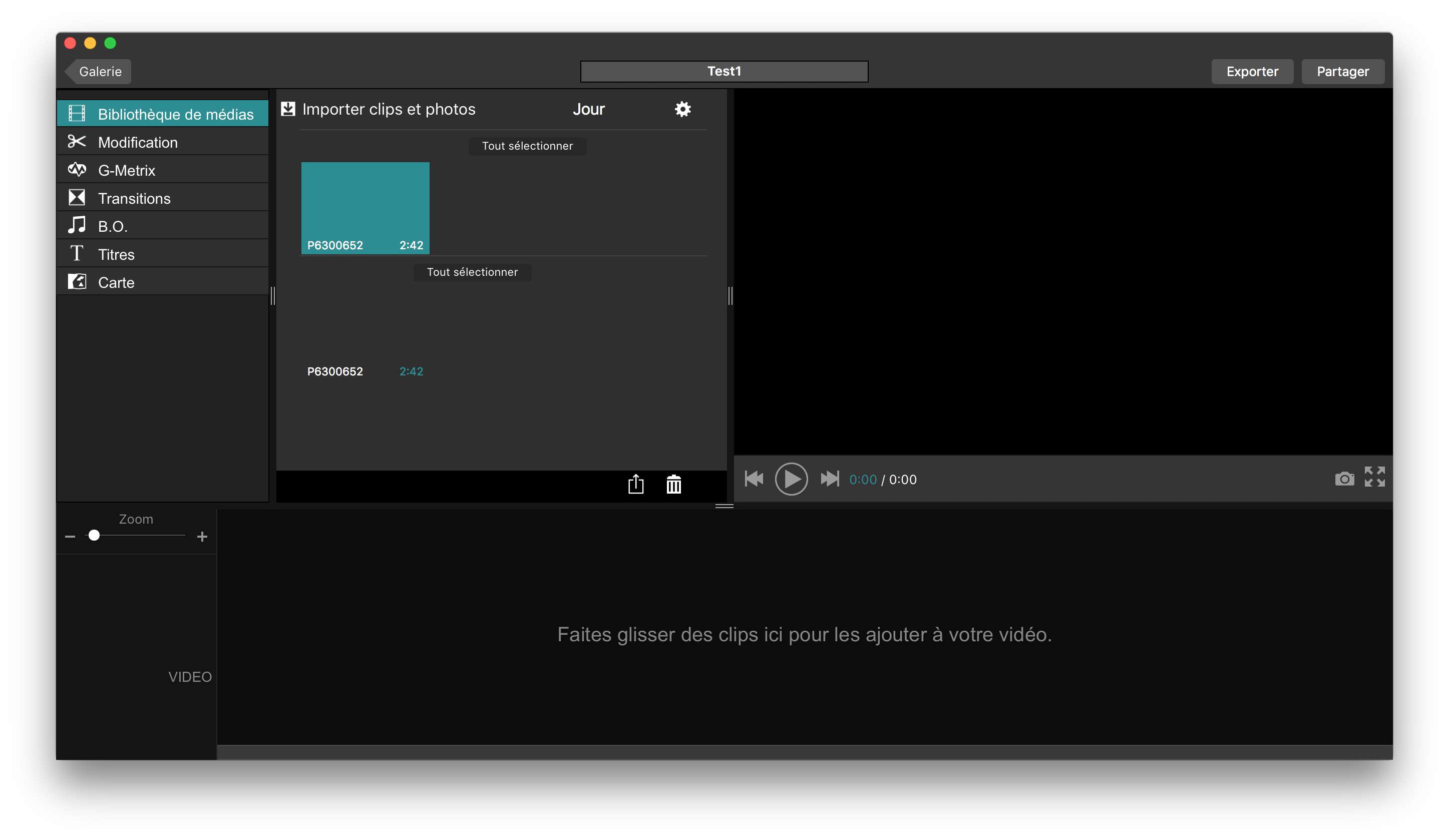
Task: Select the G-Metrix sidebar item
Action: point(163,170)
